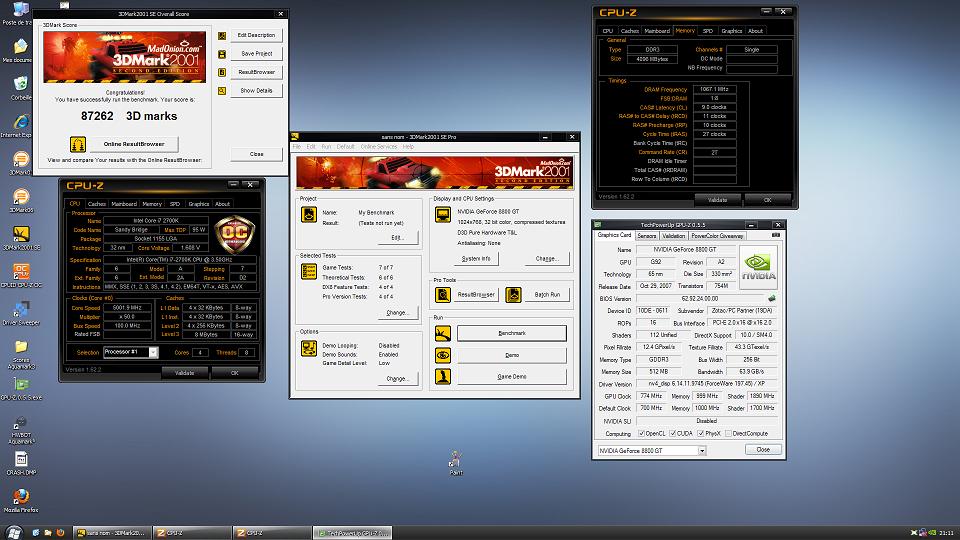Screen dimensions: 960x540
Task: Open the Processor #1 selection dropdown in CPU-Z
Action: pos(153,352)
